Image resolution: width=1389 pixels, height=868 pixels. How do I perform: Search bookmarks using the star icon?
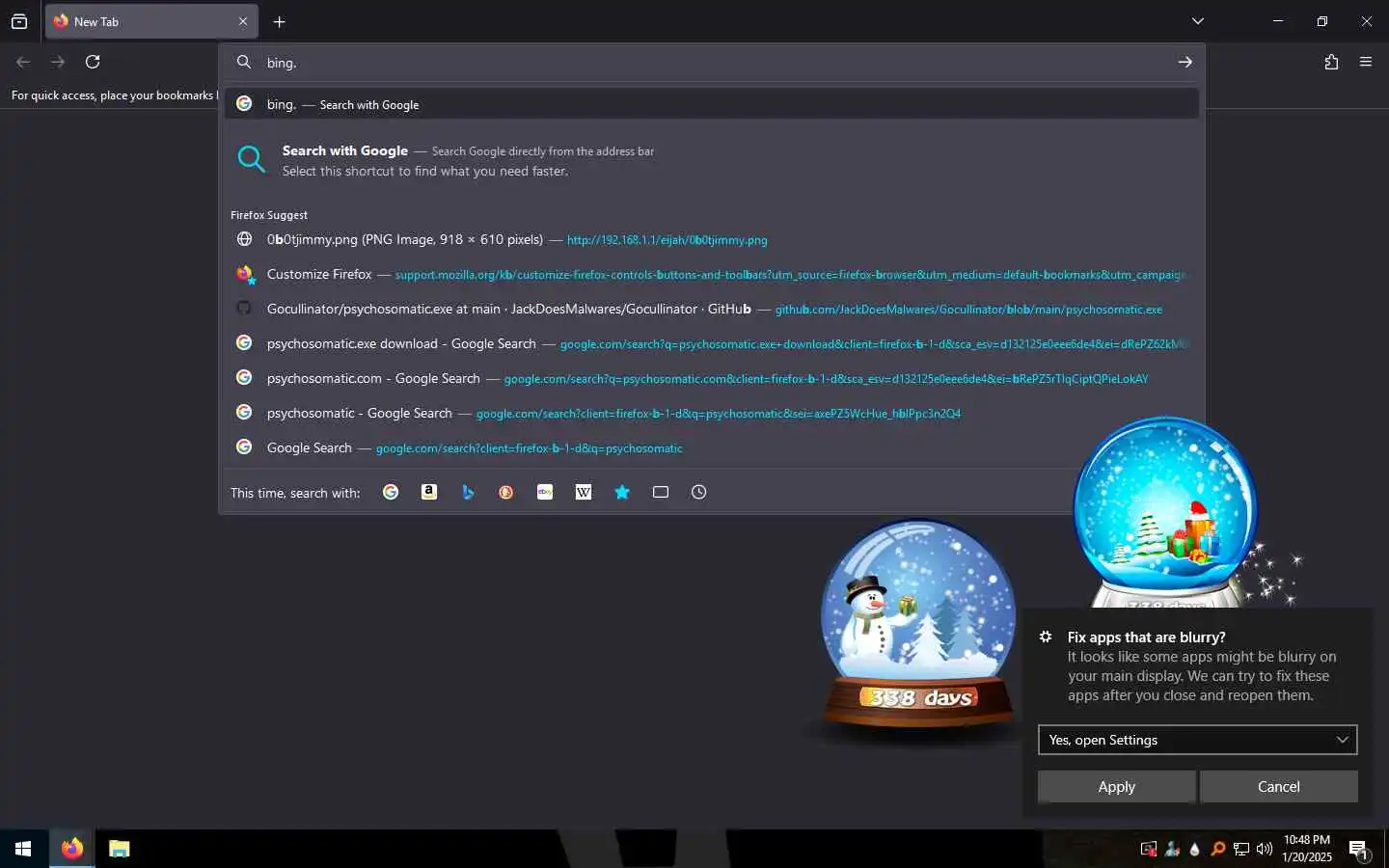622,492
